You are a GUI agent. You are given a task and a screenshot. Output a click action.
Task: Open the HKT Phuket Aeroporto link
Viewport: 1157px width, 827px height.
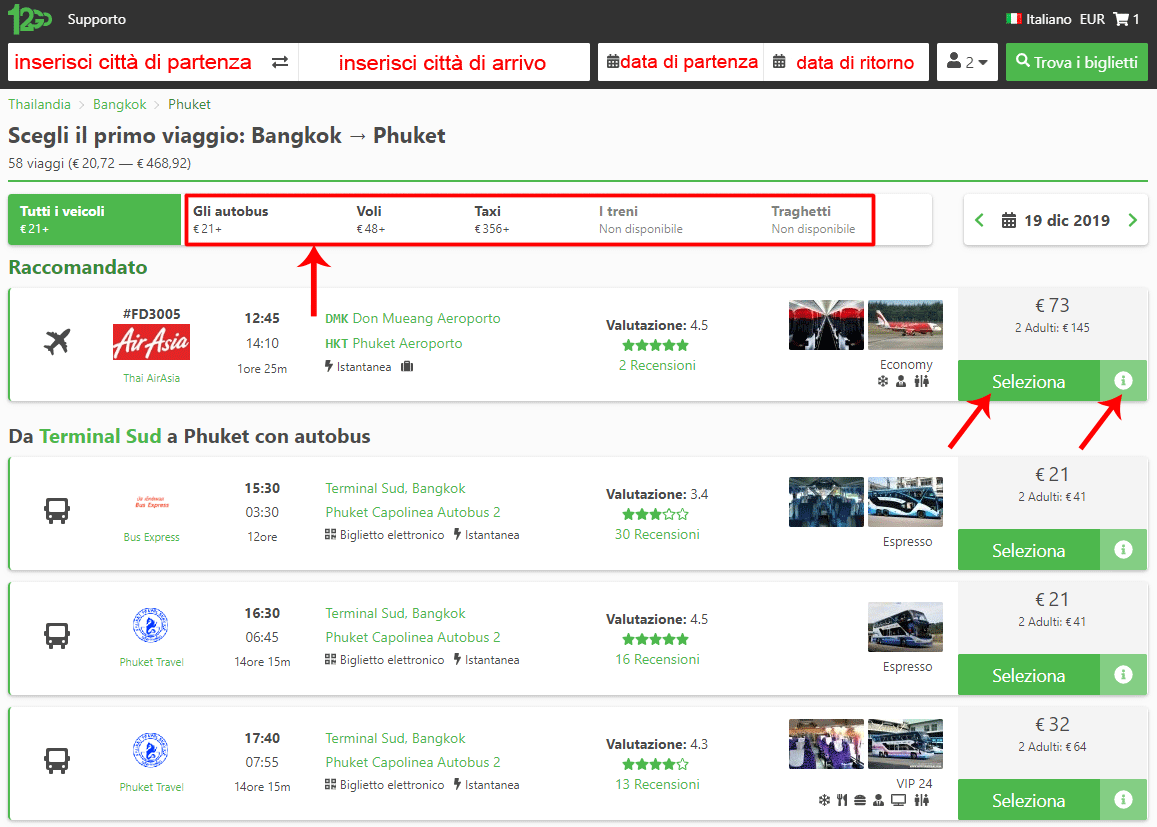tap(394, 343)
